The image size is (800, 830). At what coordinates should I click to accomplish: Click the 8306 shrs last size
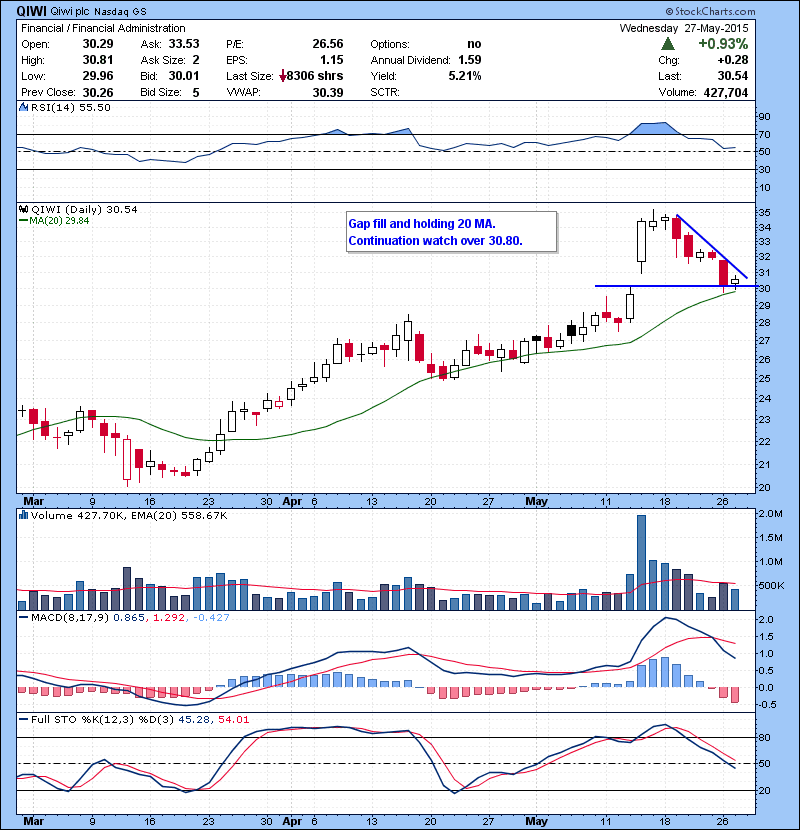tap(314, 76)
